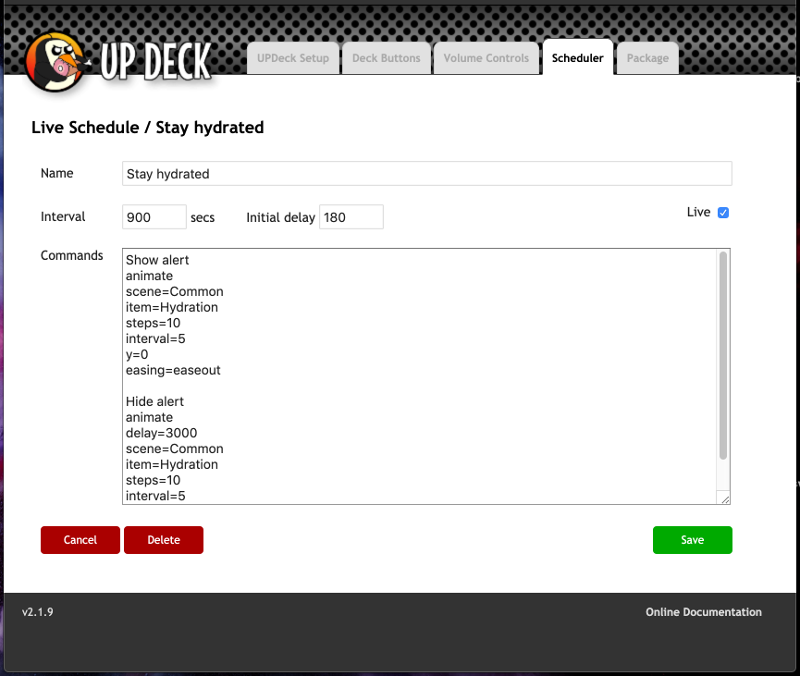The width and height of the screenshot is (800, 676).
Task: Grab the Commands box resize handle
Action: pyautogui.click(x=725, y=499)
